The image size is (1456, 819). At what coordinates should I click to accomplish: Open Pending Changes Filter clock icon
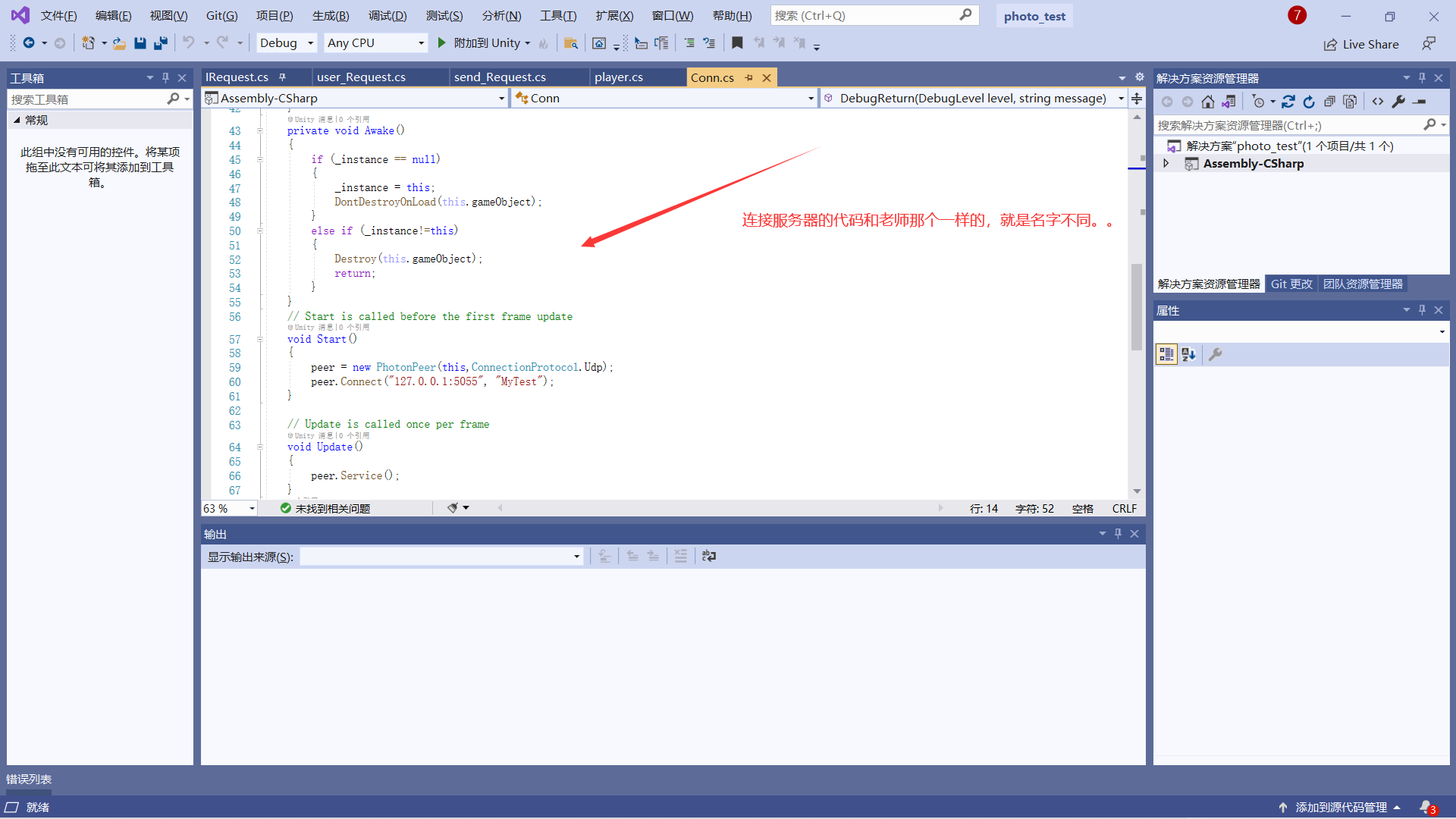(1259, 102)
